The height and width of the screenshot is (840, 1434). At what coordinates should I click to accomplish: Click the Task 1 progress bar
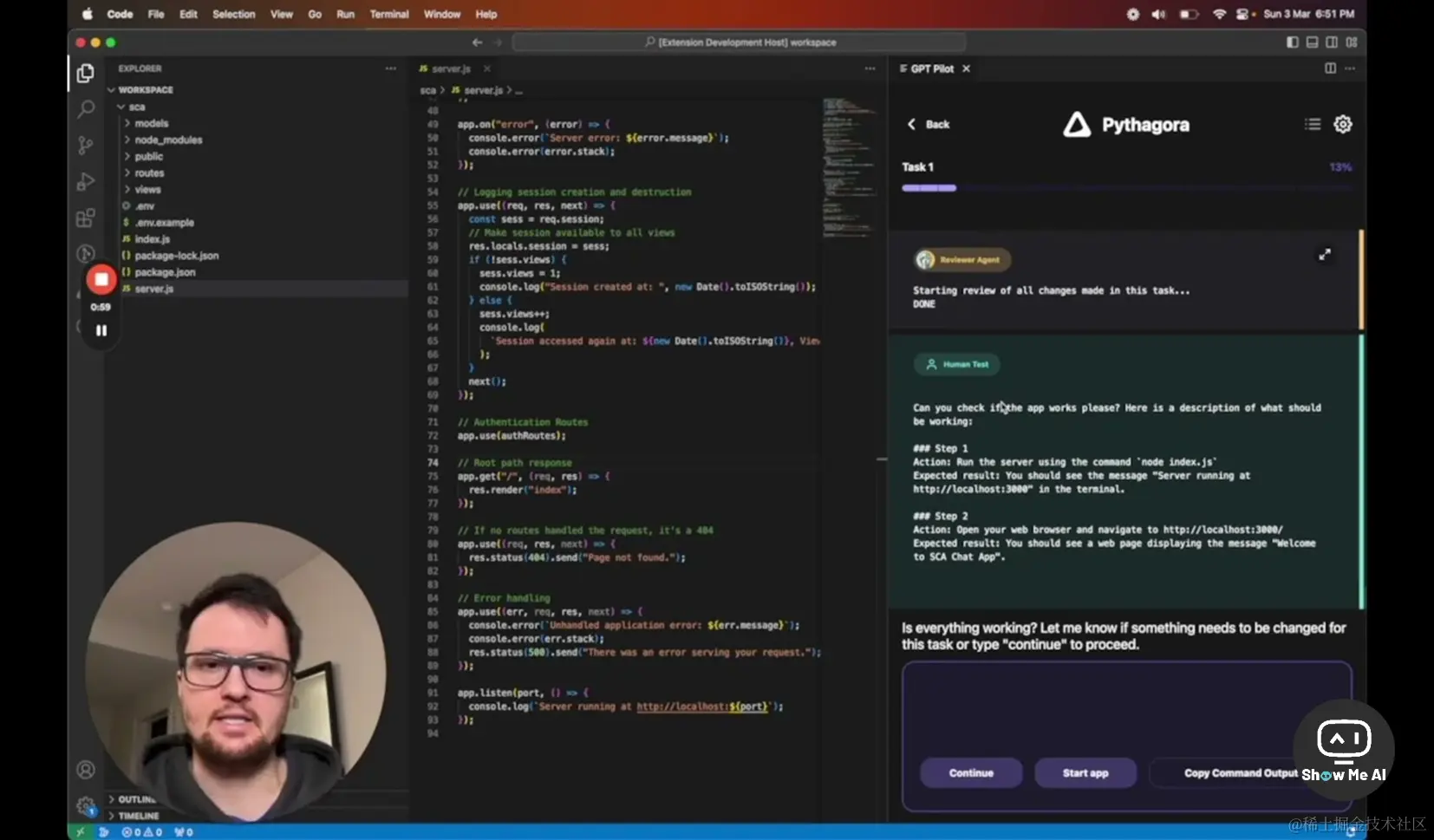[1126, 188]
